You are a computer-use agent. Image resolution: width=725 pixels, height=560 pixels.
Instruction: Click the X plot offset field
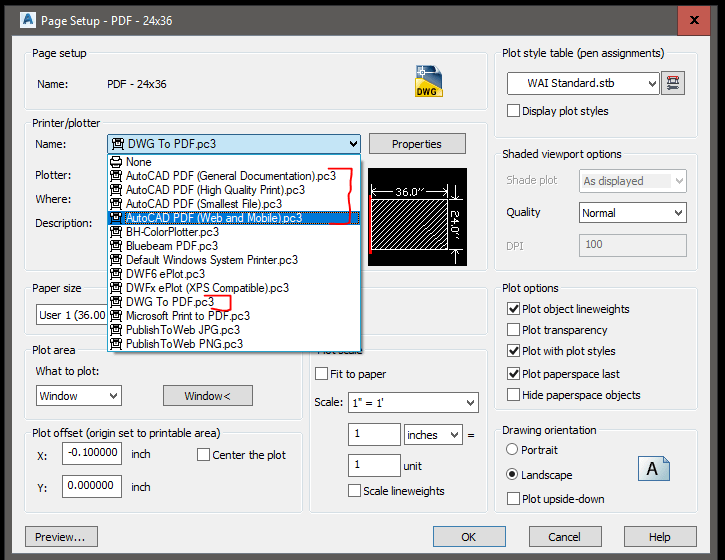coord(92,453)
